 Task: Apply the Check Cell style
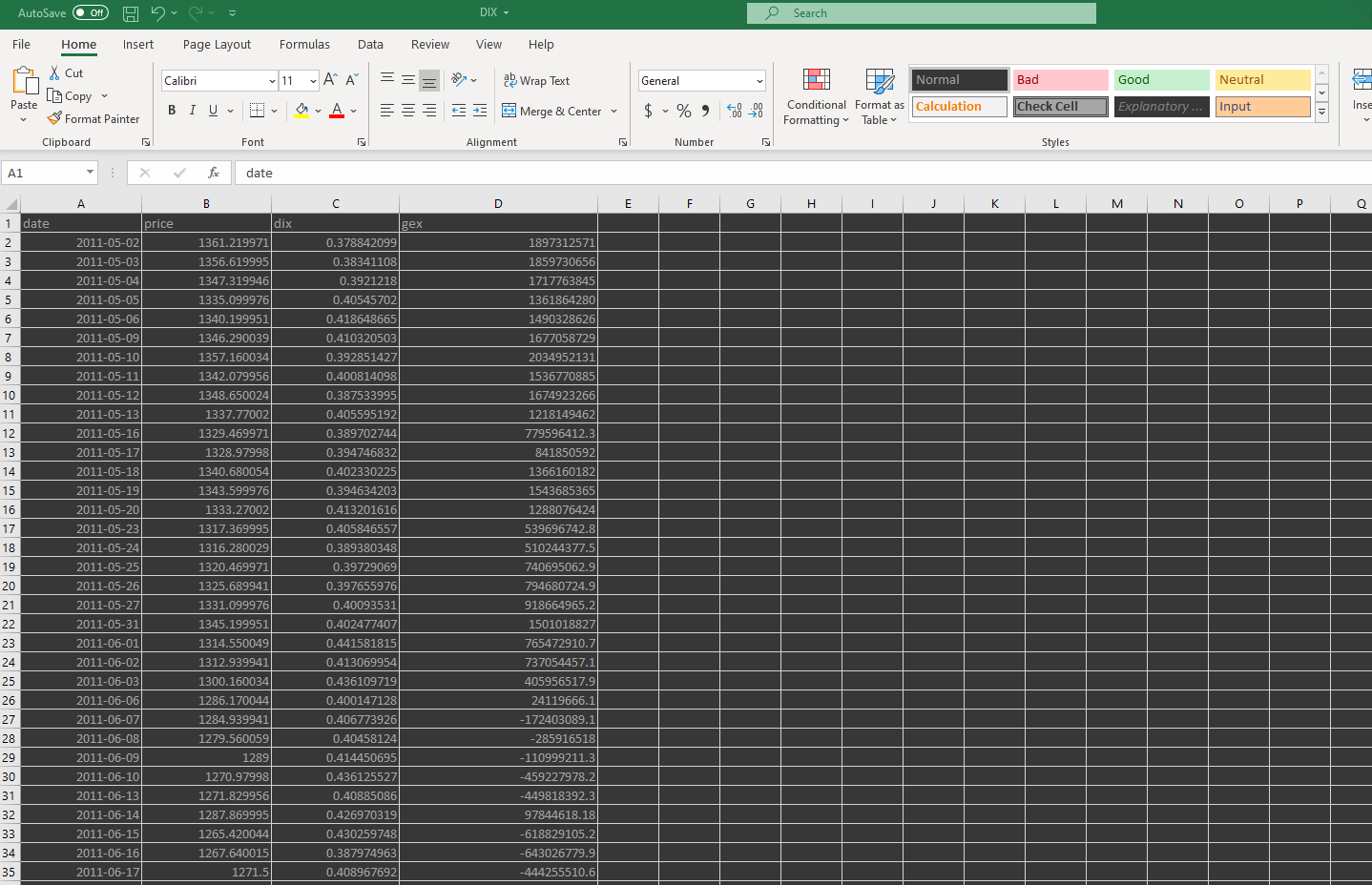[1060, 107]
